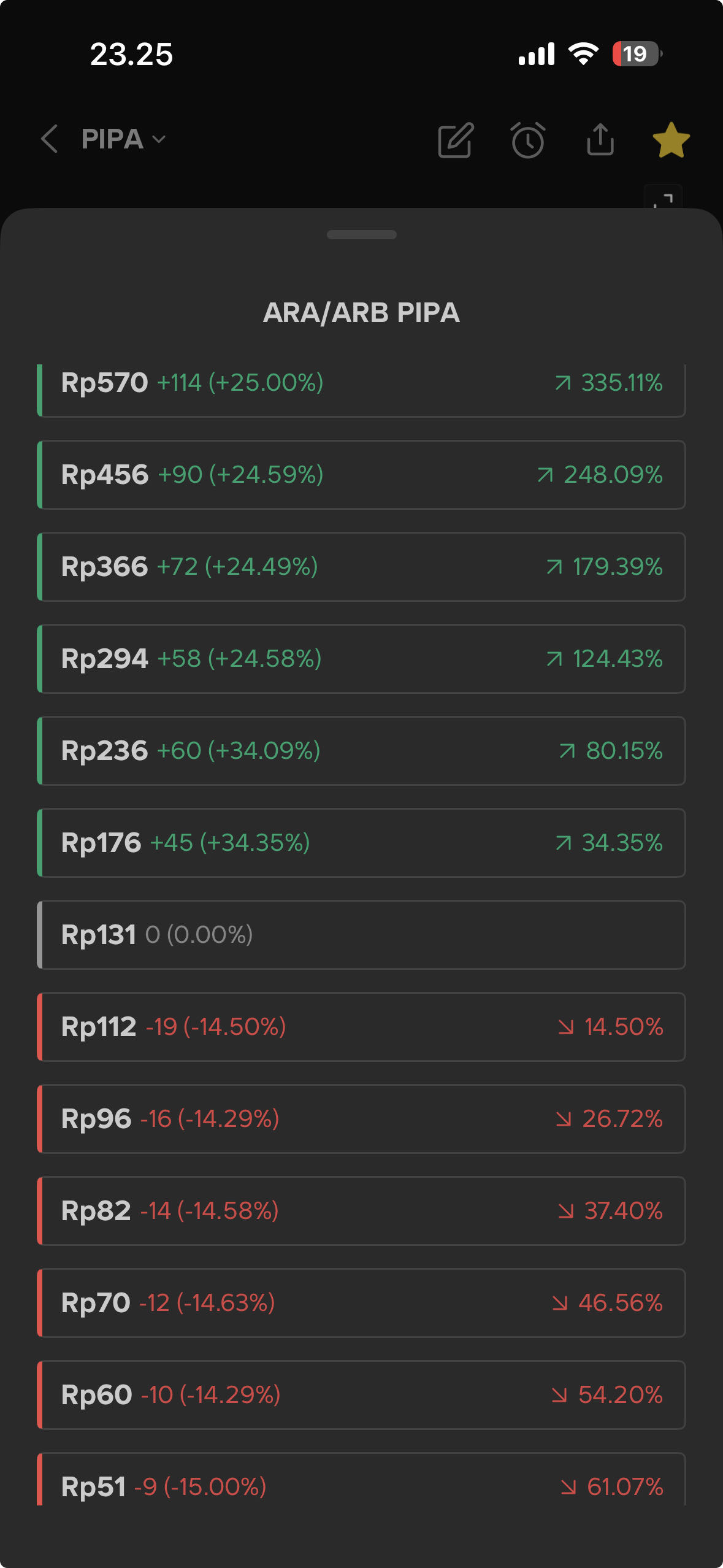Choose the Rp96 ARB row
Image resolution: width=723 pixels, height=1568 pixels.
361,1119
